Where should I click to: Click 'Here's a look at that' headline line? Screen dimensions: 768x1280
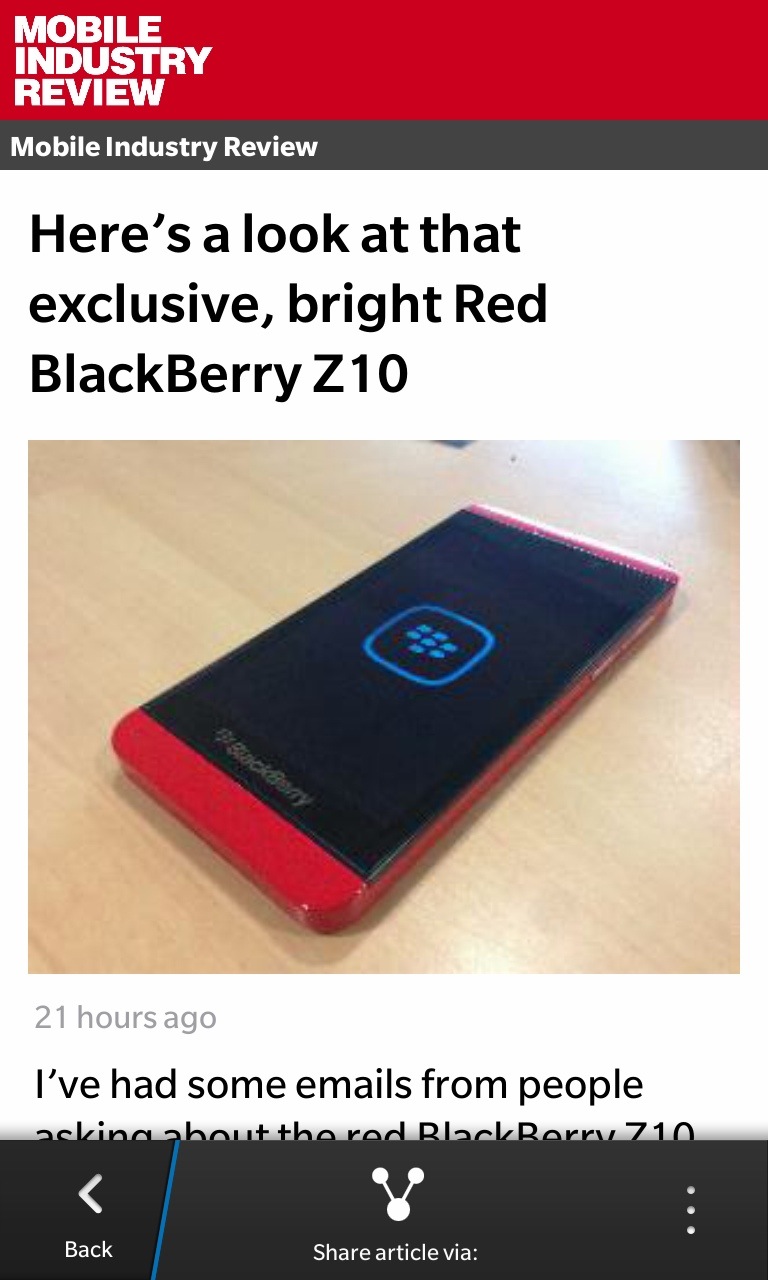[275, 236]
